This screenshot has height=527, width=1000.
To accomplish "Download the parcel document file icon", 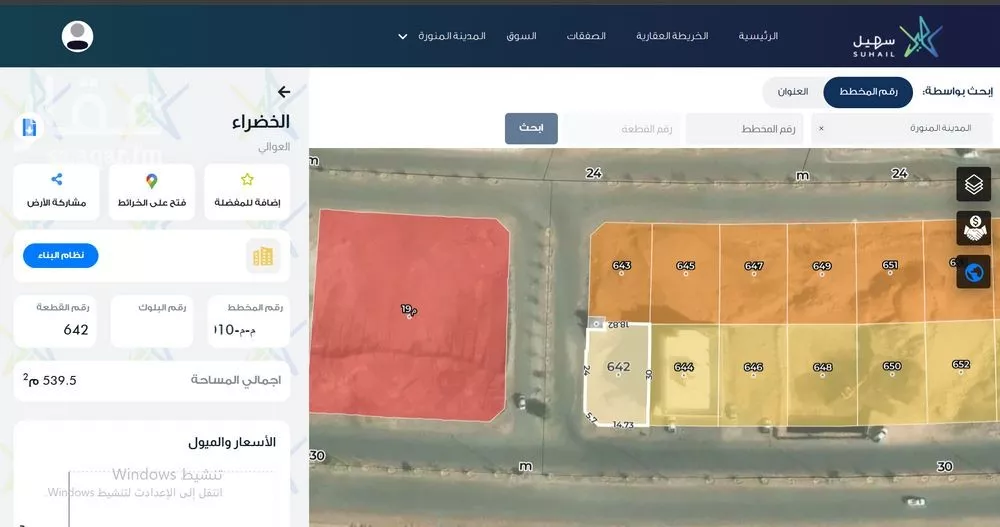I will [x=29, y=127].
